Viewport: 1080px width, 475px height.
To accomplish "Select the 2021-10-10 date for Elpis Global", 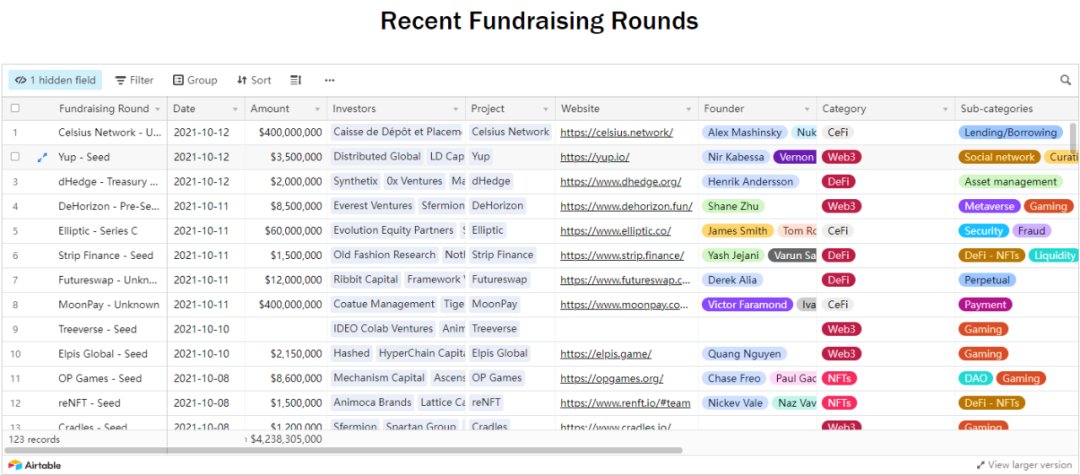I will pos(206,354).
